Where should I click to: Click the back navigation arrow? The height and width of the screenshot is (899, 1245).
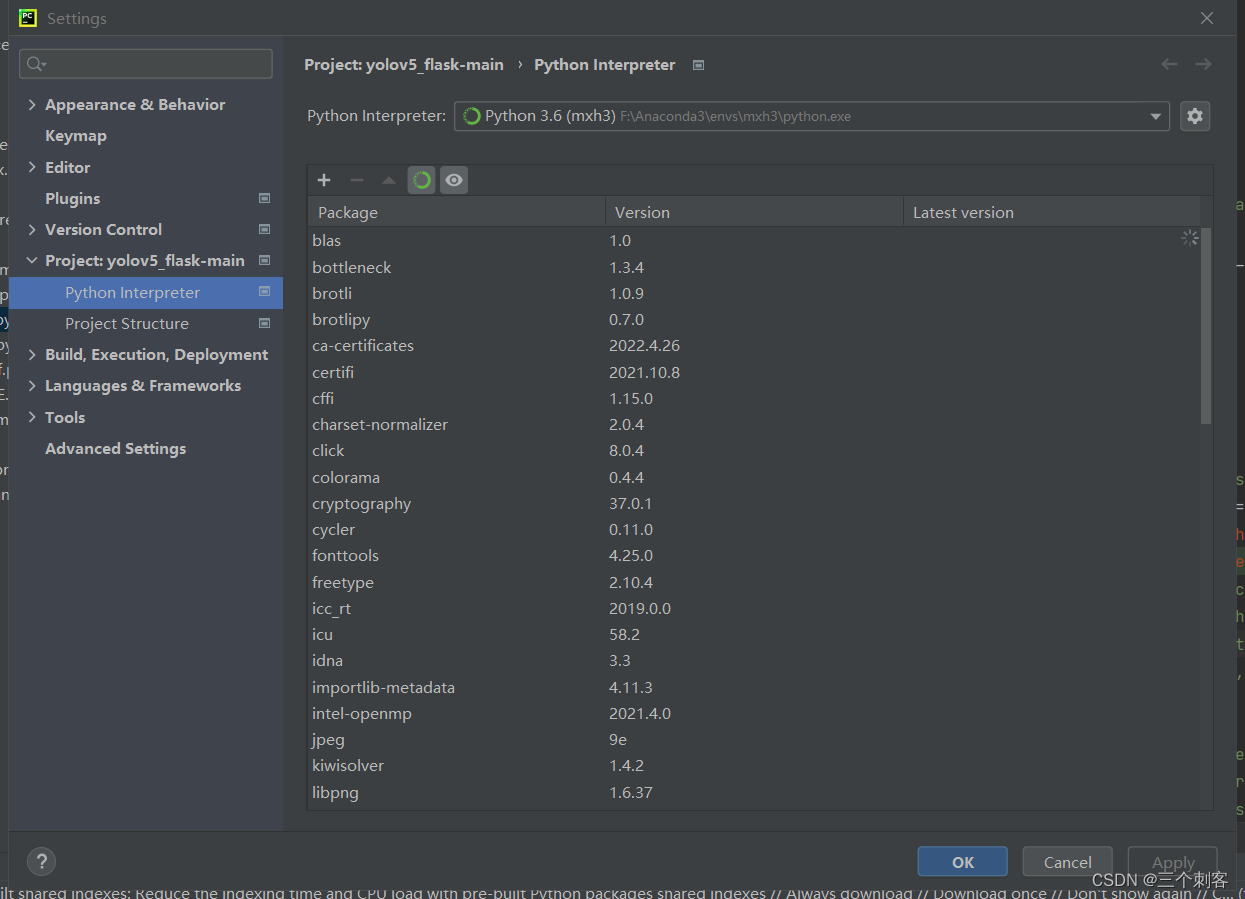(x=1169, y=64)
